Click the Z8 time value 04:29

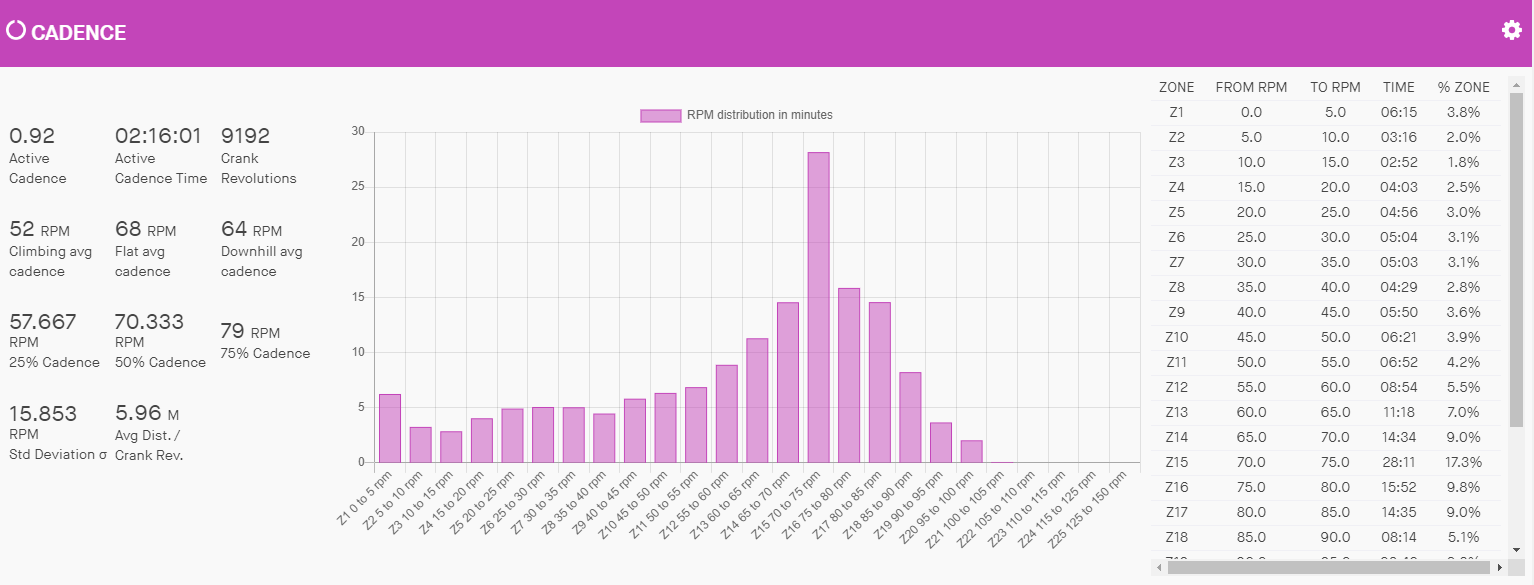pos(1399,288)
